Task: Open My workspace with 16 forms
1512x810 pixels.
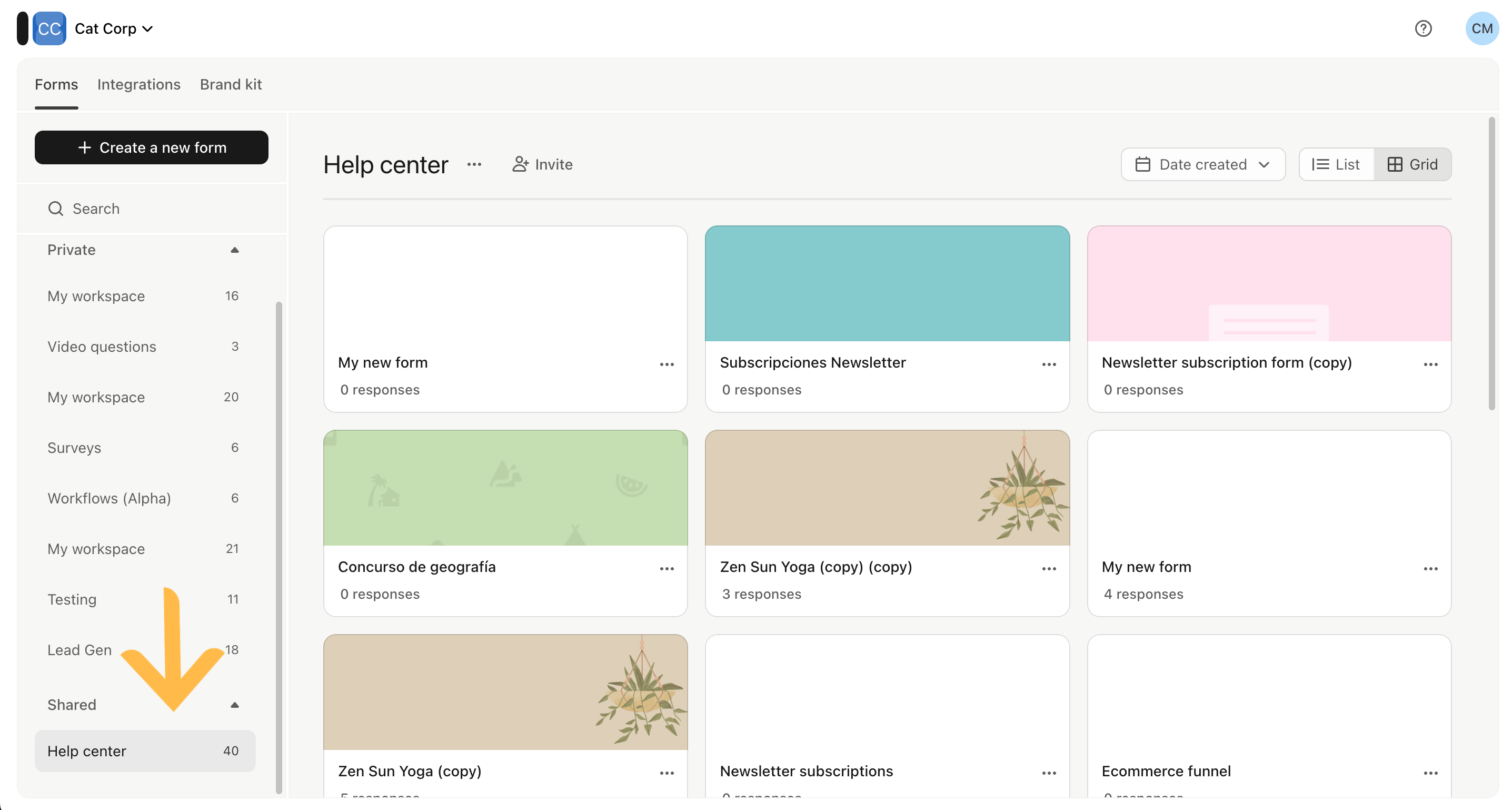Action: pos(144,296)
